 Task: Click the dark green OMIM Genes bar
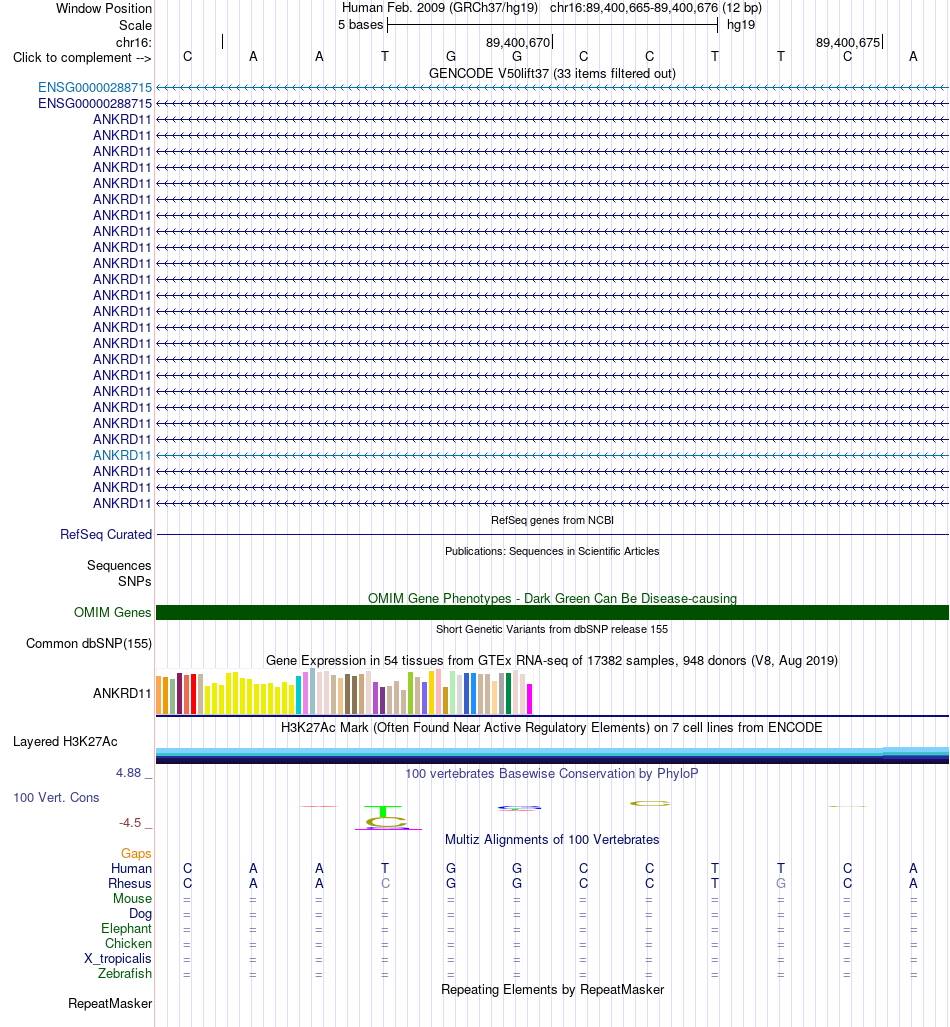[552, 612]
